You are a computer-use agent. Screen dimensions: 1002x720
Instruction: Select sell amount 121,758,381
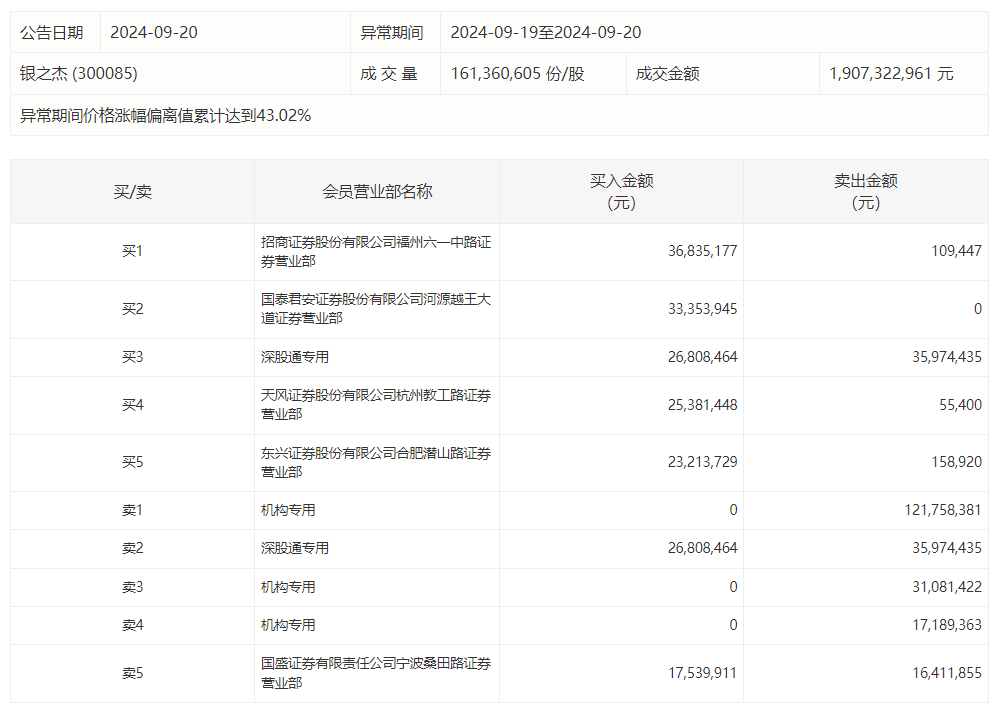tap(943, 510)
